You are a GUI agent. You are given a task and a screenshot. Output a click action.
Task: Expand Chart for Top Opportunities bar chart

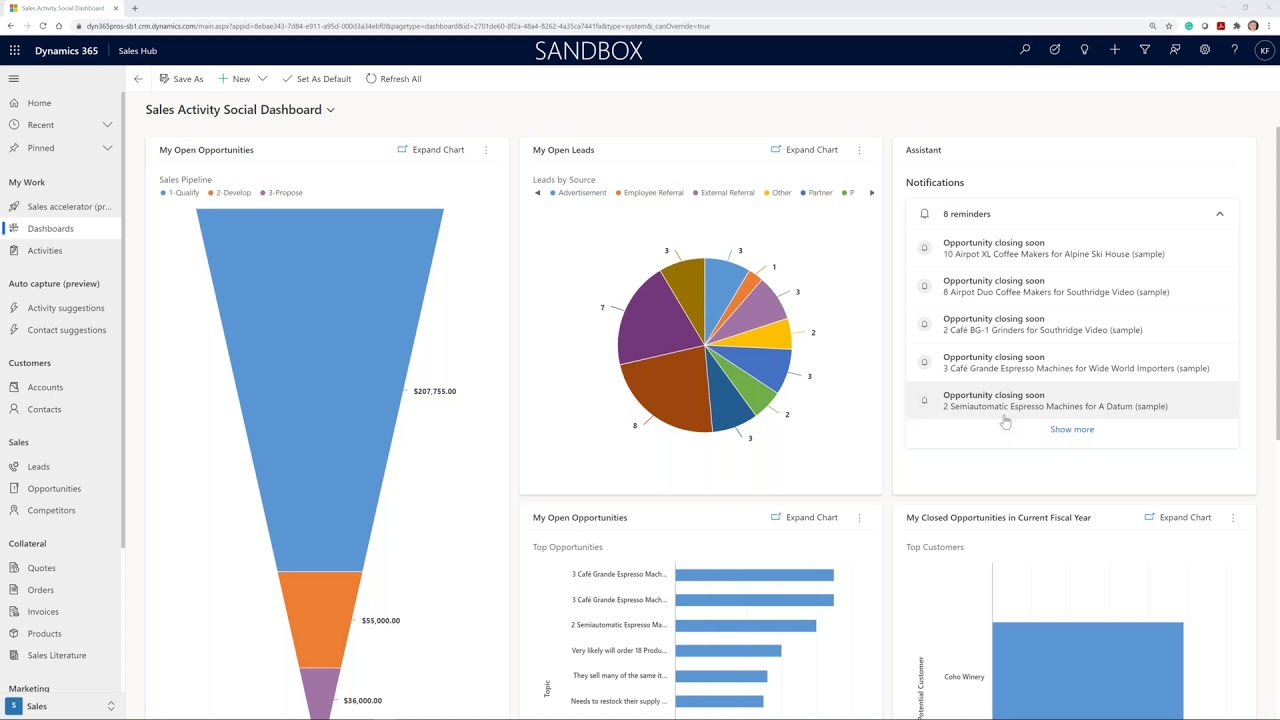(x=804, y=518)
